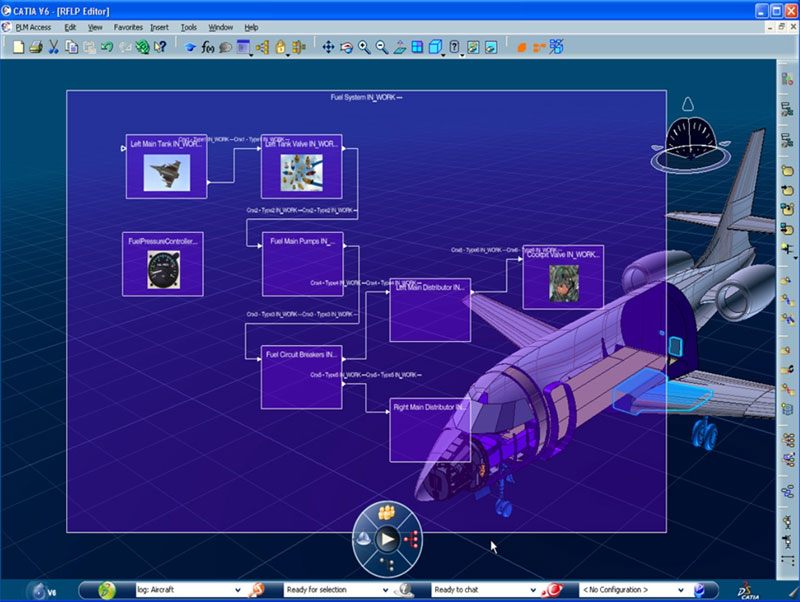Open the Formula f(x) tool
800x602 pixels.
coord(207,47)
